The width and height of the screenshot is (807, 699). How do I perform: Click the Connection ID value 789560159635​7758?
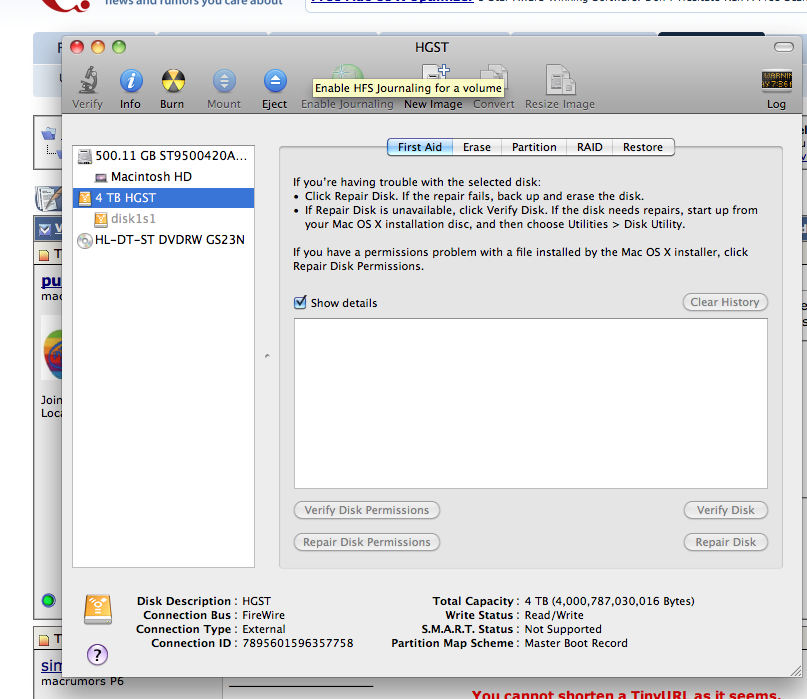297,643
